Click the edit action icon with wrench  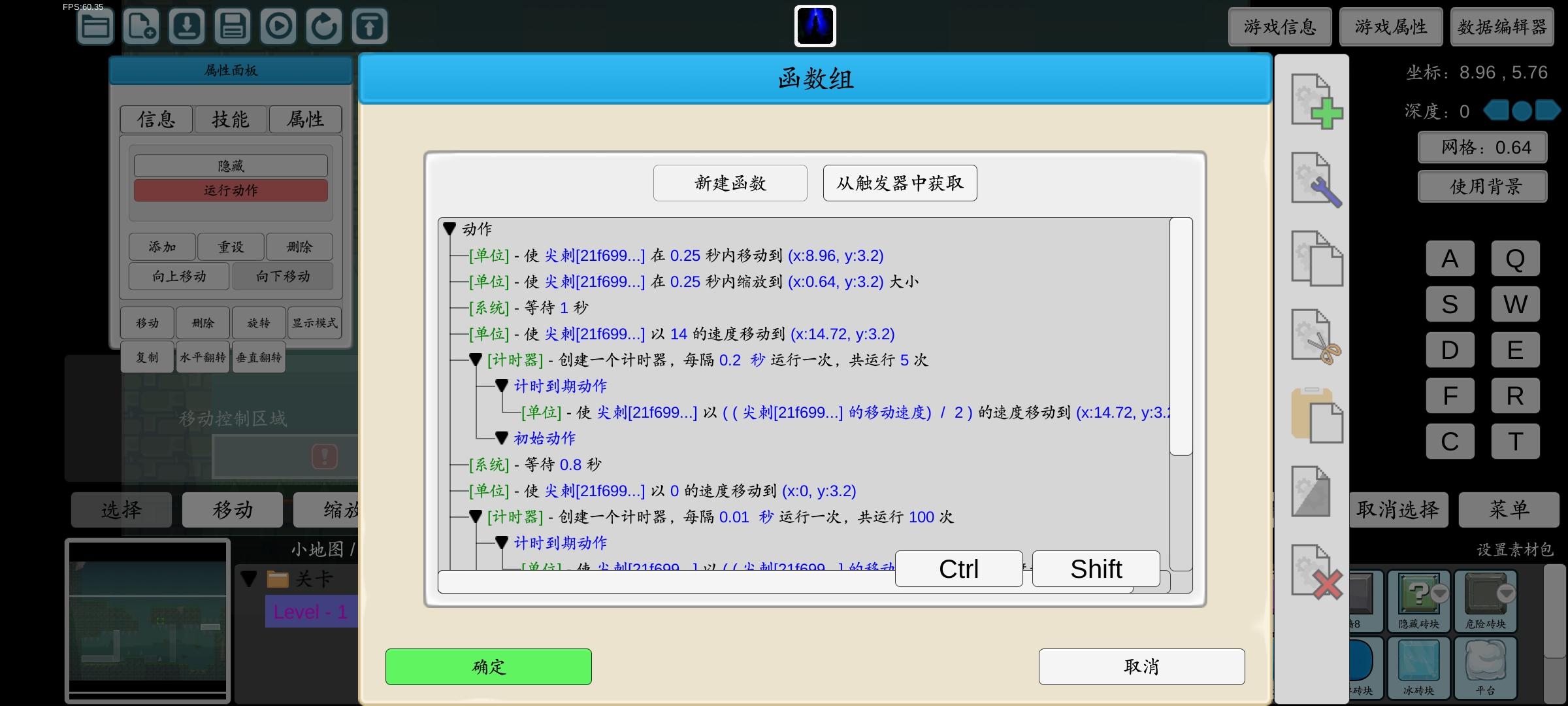1316,180
